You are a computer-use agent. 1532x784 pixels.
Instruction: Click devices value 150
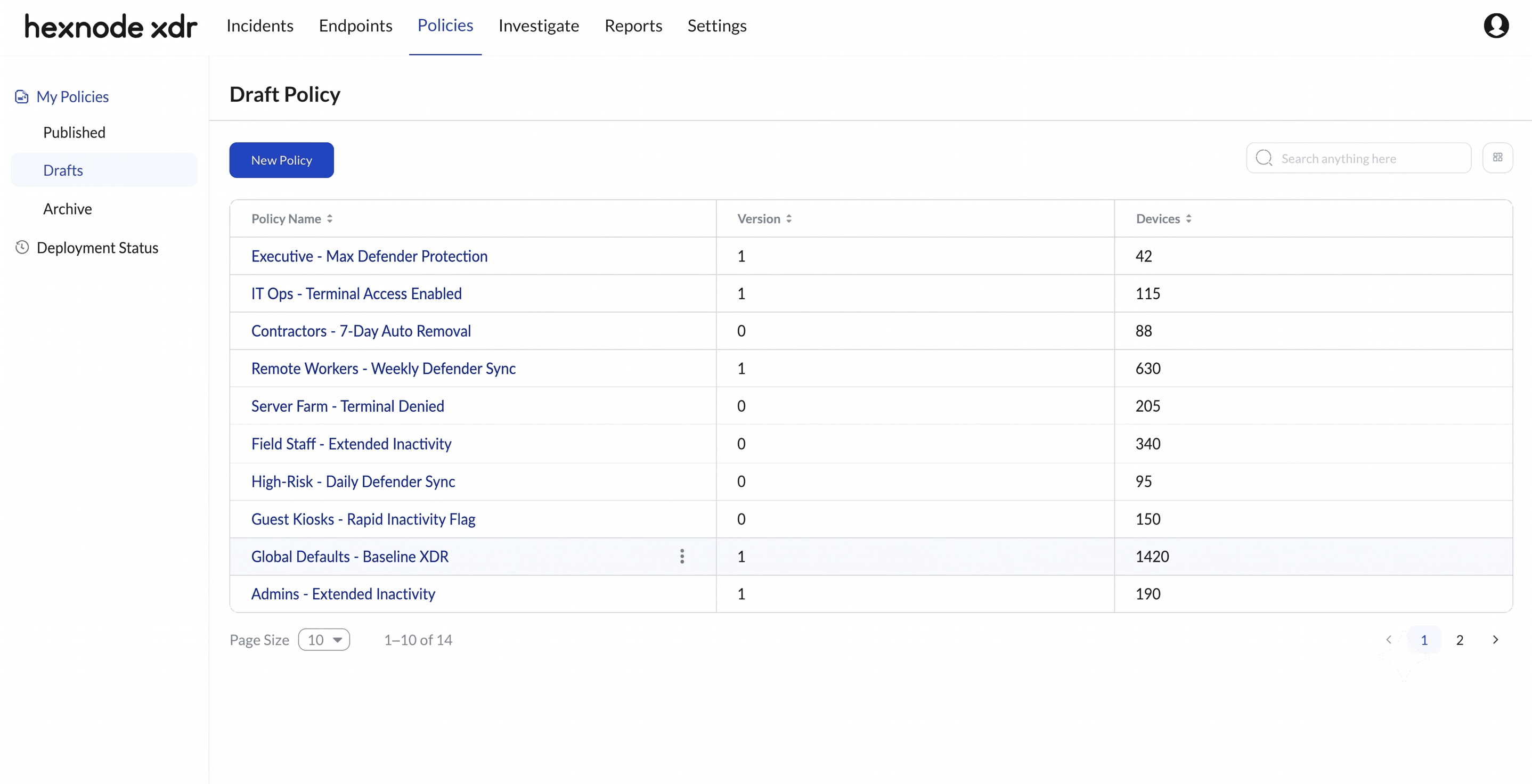[x=1148, y=519]
